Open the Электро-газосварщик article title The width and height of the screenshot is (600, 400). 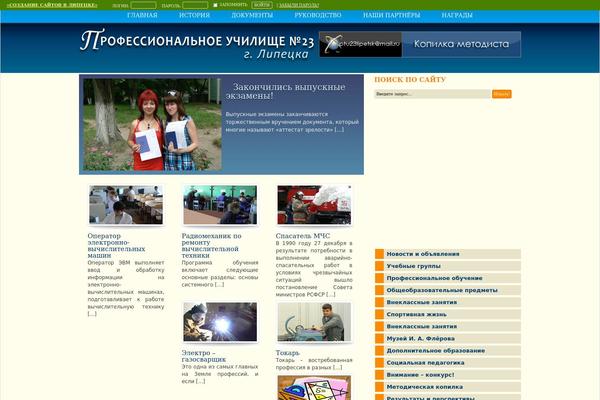[x=204, y=356]
